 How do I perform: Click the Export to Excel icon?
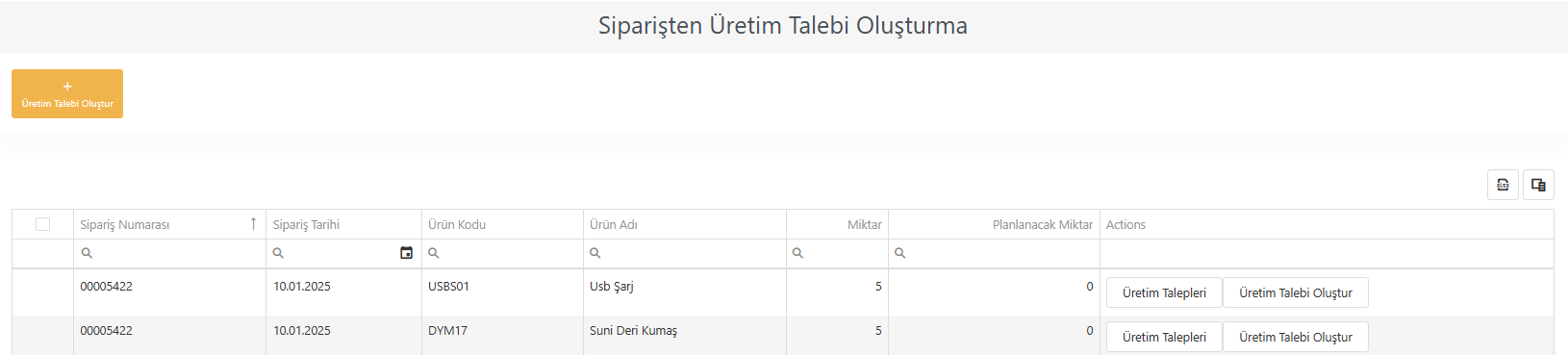(x=1503, y=185)
